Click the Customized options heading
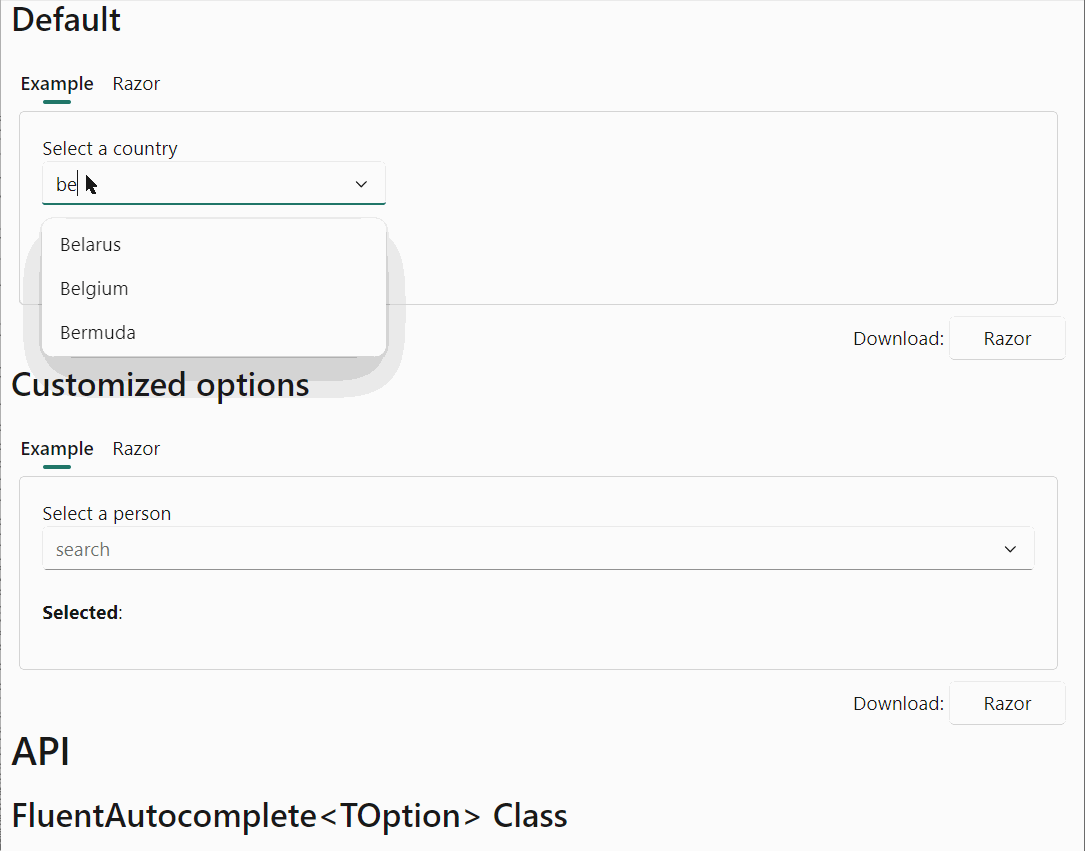Viewport: 1085px width, 851px height. point(160,385)
